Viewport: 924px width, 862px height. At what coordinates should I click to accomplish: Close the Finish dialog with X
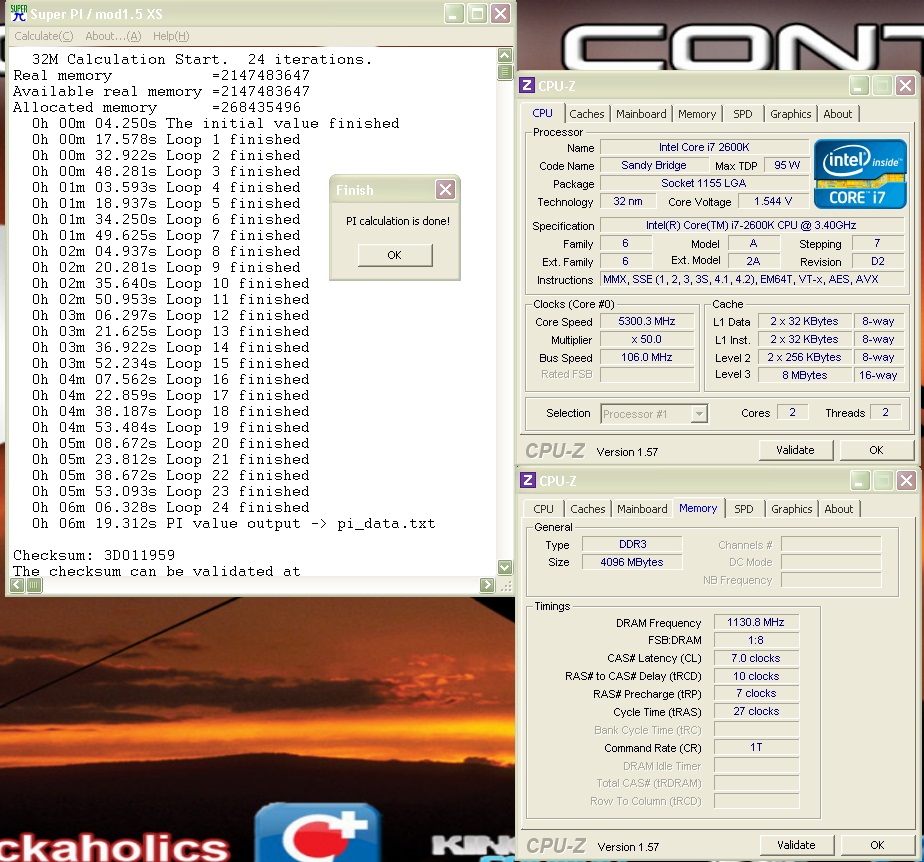pyautogui.click(x=445, y=190)
